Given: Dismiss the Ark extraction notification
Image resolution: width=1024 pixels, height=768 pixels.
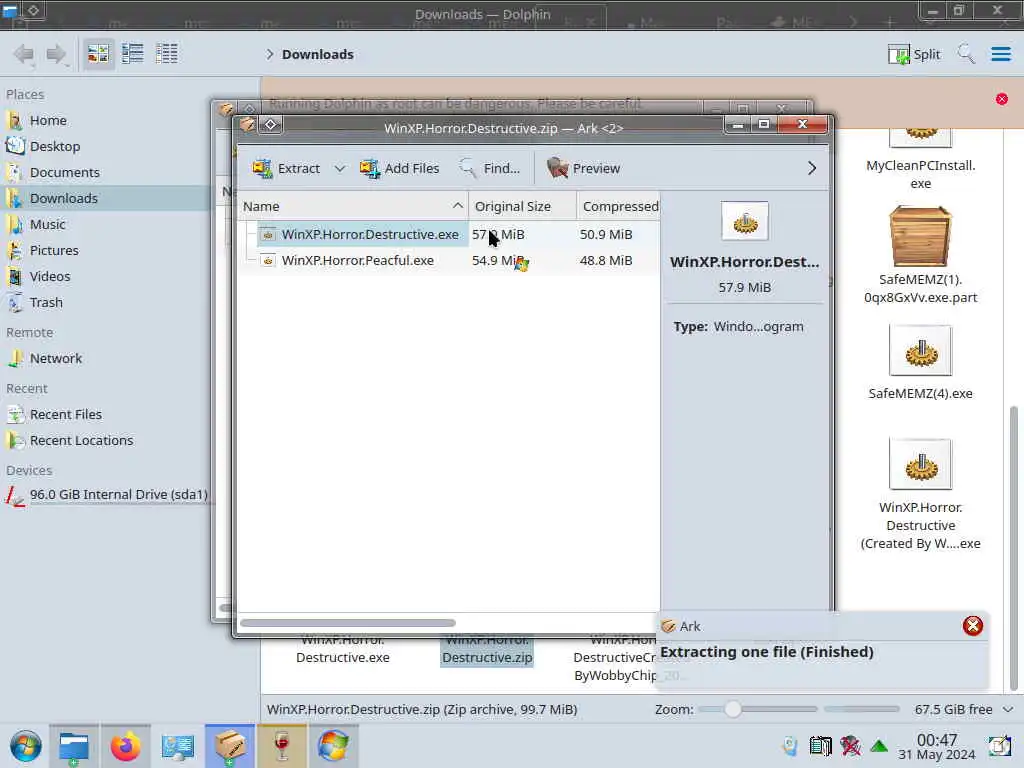Looking at the screenshot, I should tap(972, 626).
